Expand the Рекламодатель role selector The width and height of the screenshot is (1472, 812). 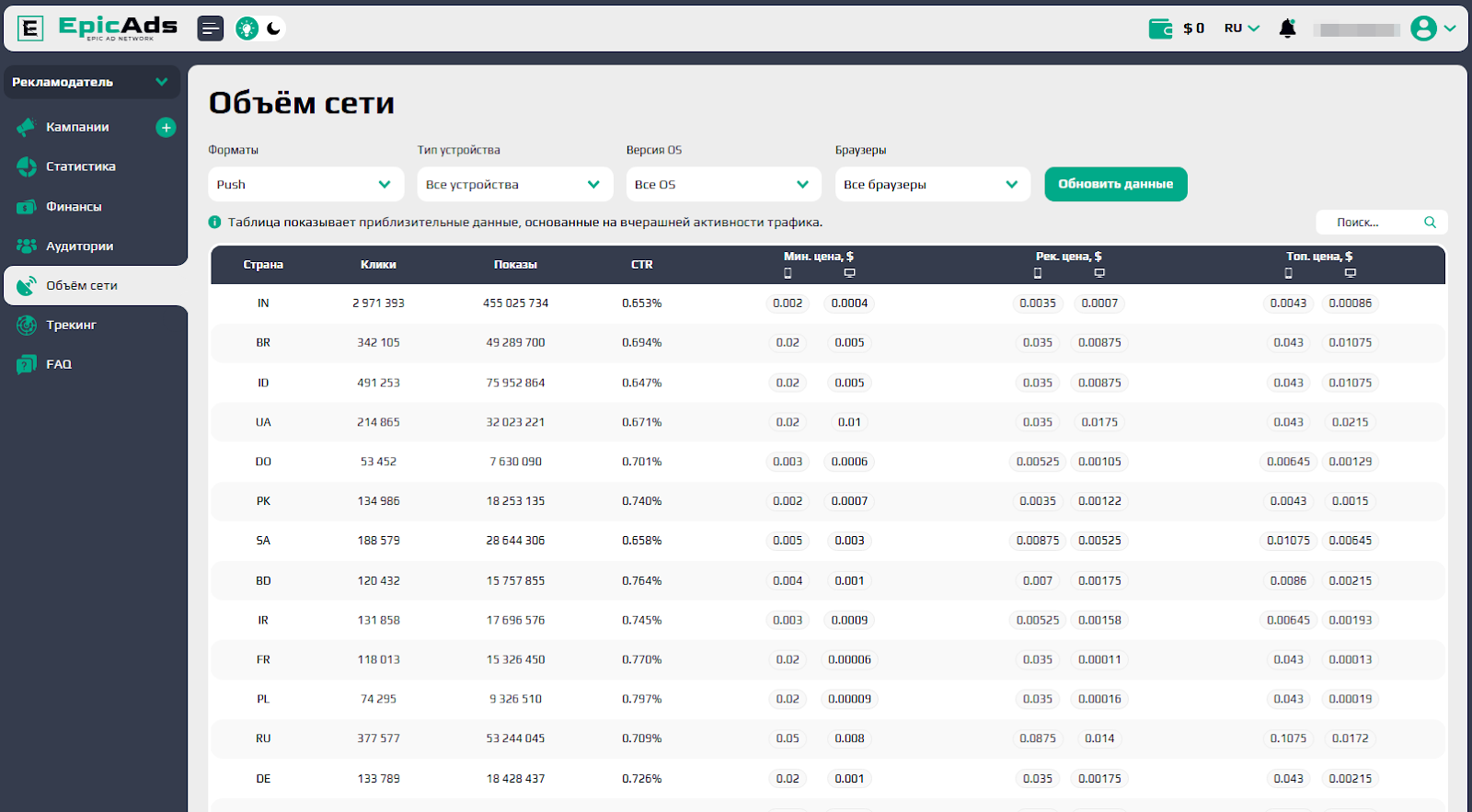91,82
